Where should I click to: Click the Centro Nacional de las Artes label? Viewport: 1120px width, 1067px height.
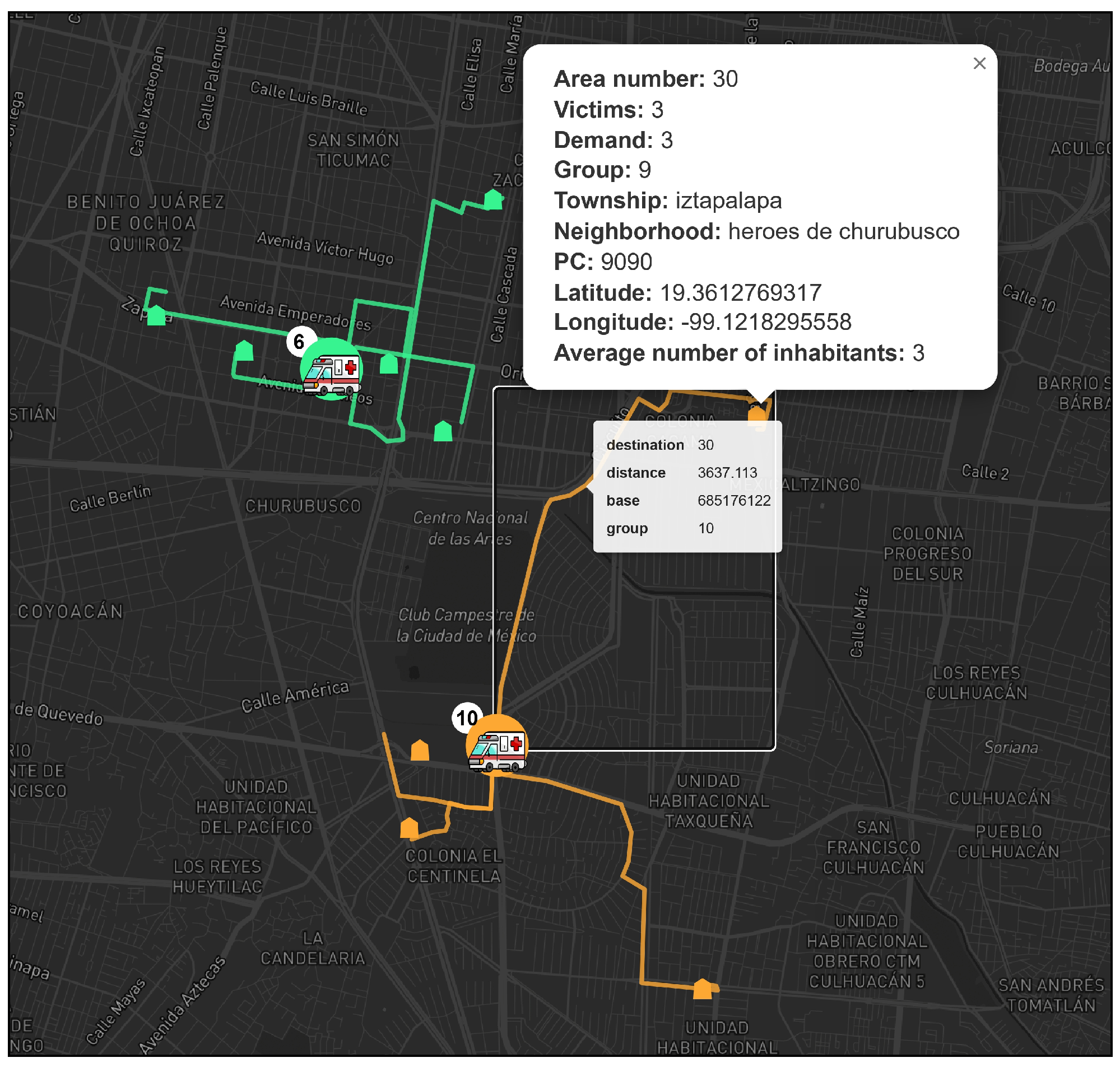tap(470, 528)
